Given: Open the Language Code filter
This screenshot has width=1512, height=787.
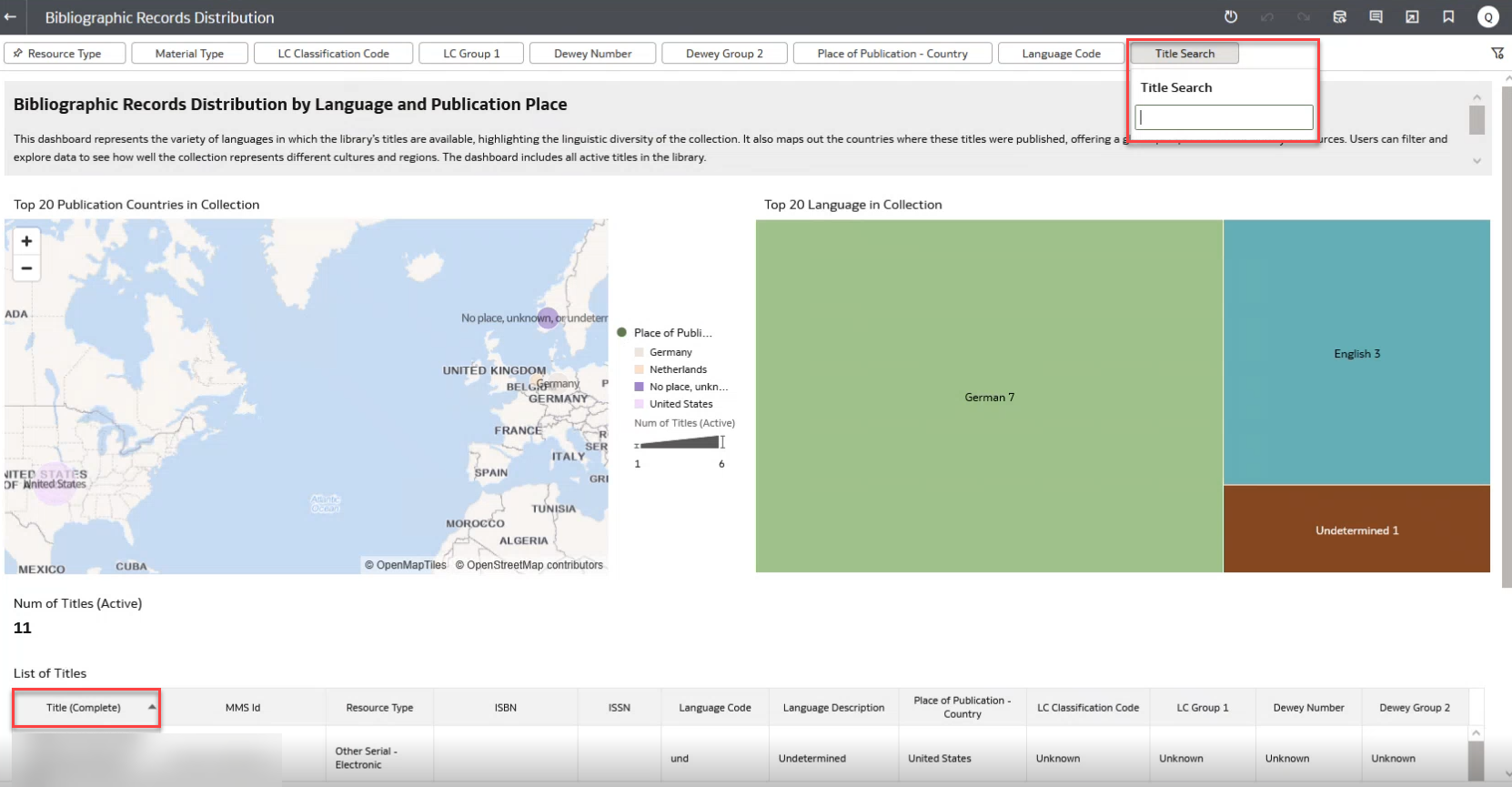Looking at the screenshot, I should pyautogui.click(x=1061, y=54).
